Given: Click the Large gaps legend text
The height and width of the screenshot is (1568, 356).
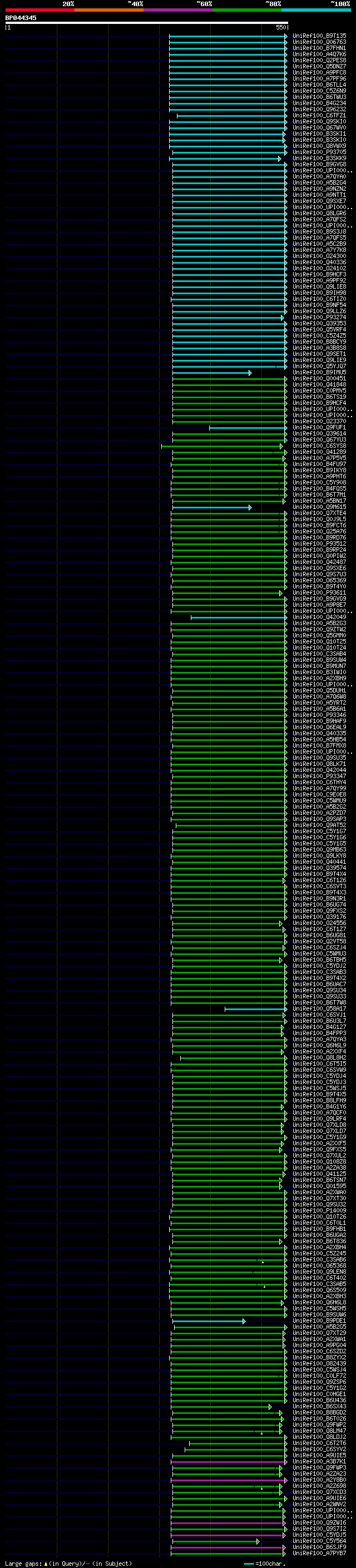Looking at the screenshot, I should tap(68, 1564).
